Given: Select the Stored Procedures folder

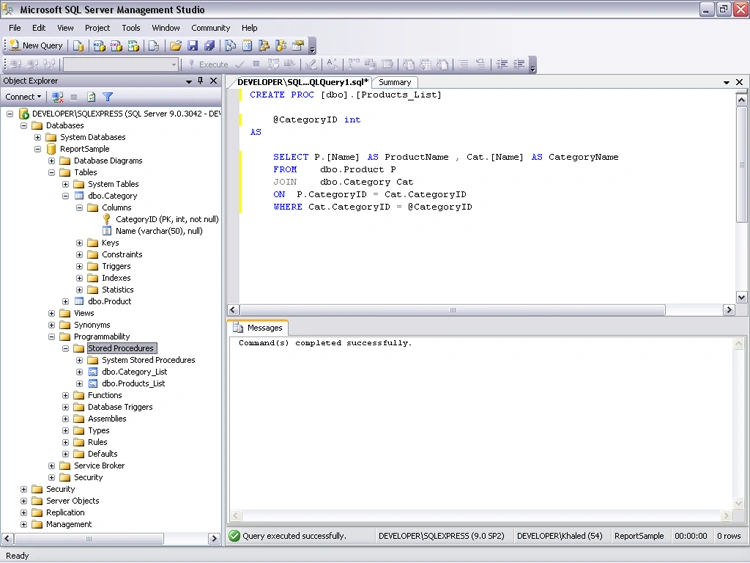Looking at the screenshot, I should [120, 348].
